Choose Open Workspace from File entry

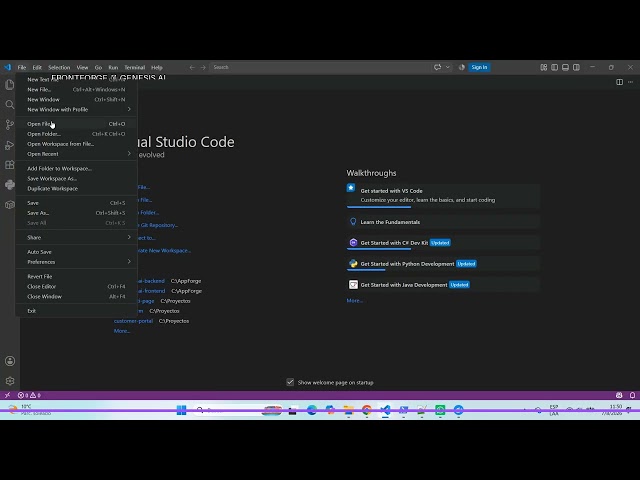(76, 144)
